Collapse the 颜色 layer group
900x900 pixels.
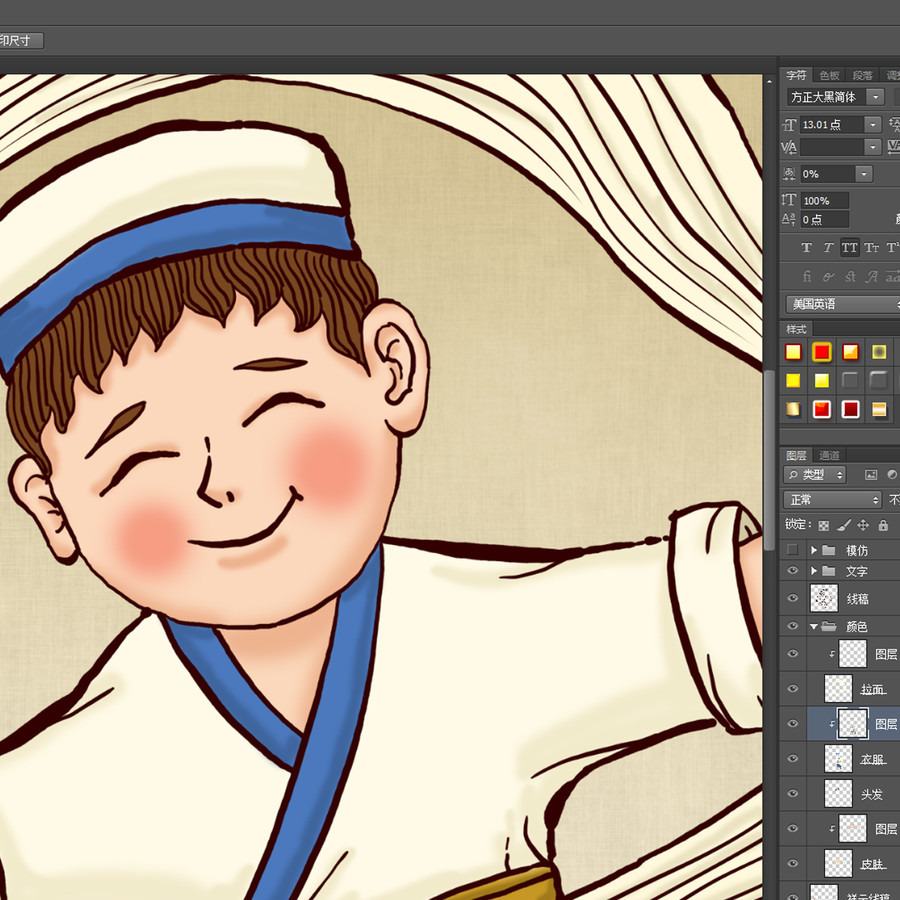coord(813,626)
